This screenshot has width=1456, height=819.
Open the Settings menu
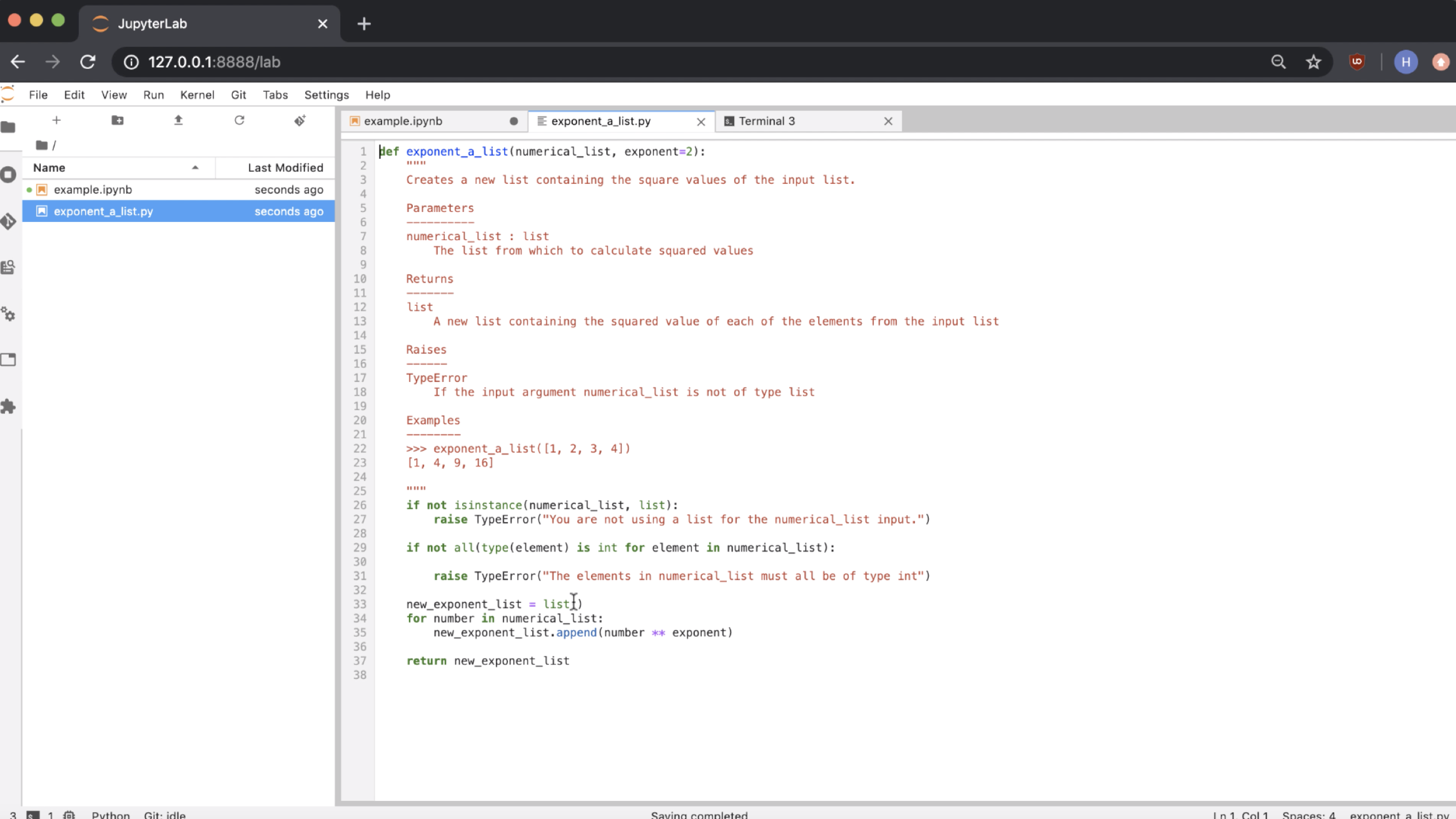326,95
